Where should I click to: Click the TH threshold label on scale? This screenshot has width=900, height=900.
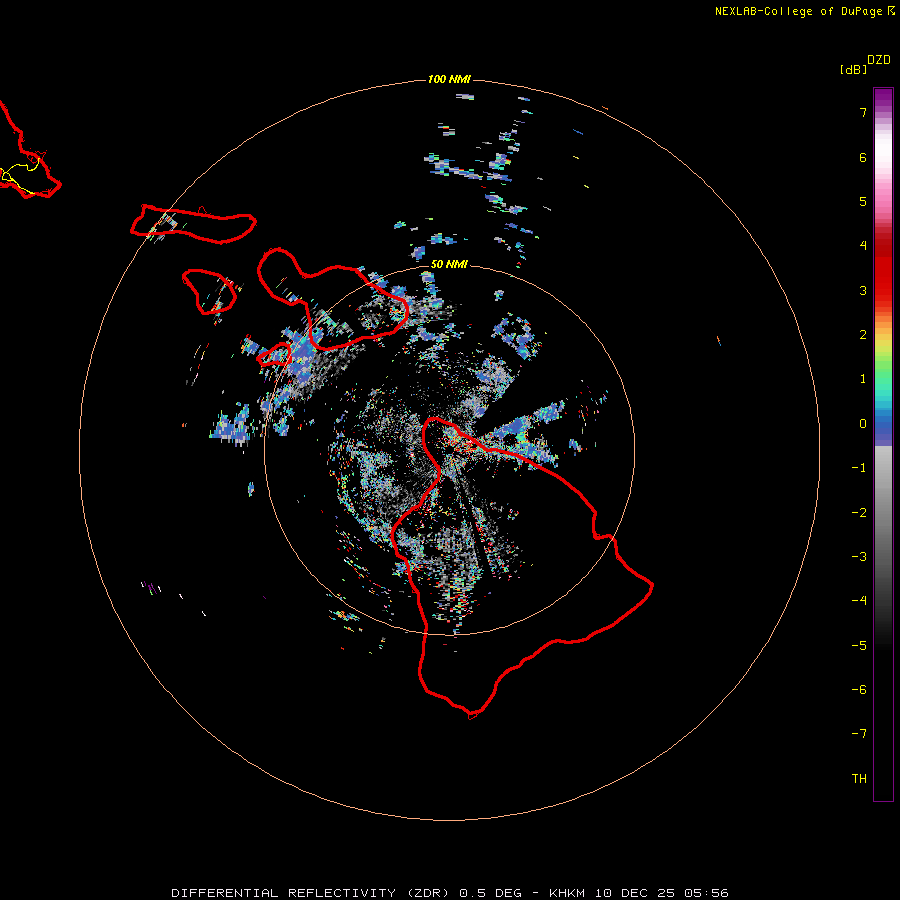point(859,779)
